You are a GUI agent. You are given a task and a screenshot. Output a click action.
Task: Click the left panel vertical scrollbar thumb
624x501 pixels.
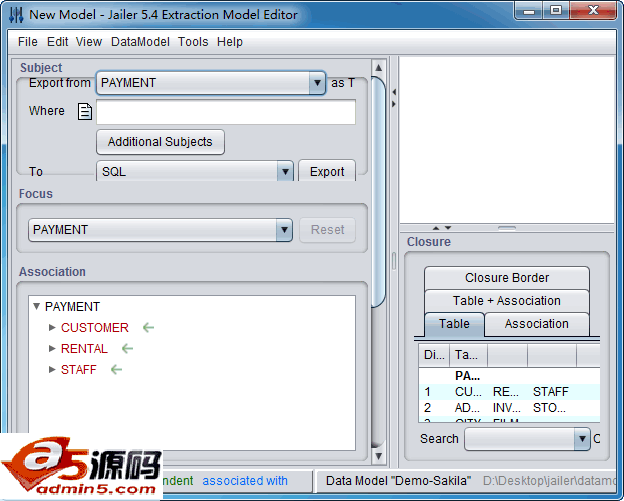378,192
